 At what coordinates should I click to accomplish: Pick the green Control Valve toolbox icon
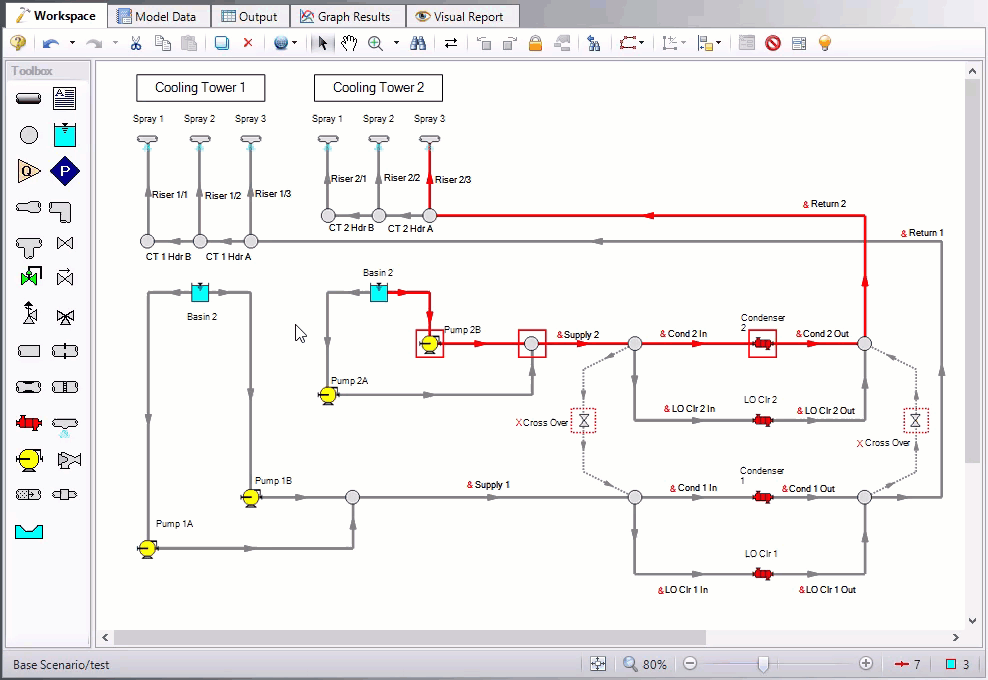(x=30, y=276)
